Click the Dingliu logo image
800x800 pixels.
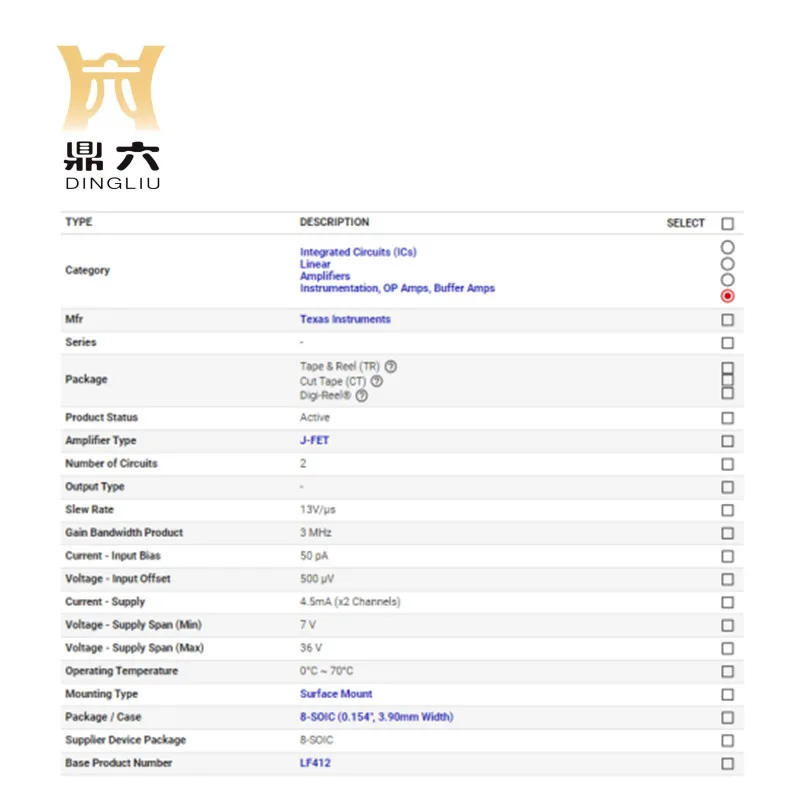(112, 117)
